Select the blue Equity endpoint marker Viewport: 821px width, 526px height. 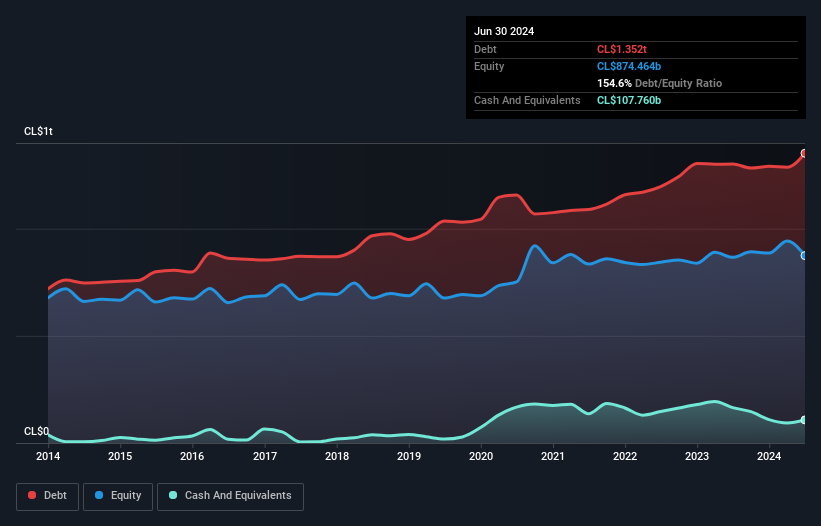click(804, 255)
